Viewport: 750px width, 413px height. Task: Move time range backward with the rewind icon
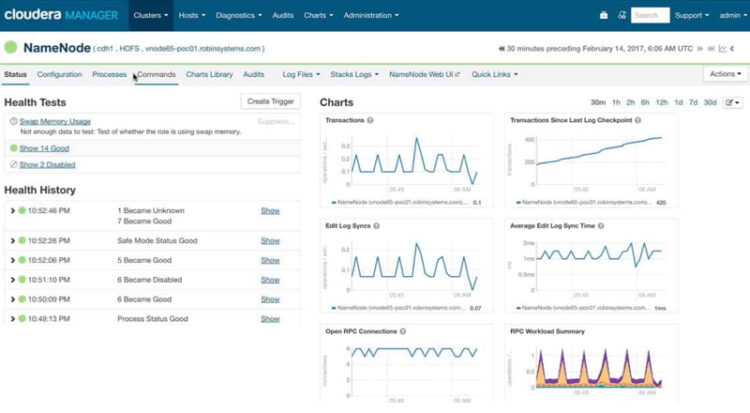(501, 49)
